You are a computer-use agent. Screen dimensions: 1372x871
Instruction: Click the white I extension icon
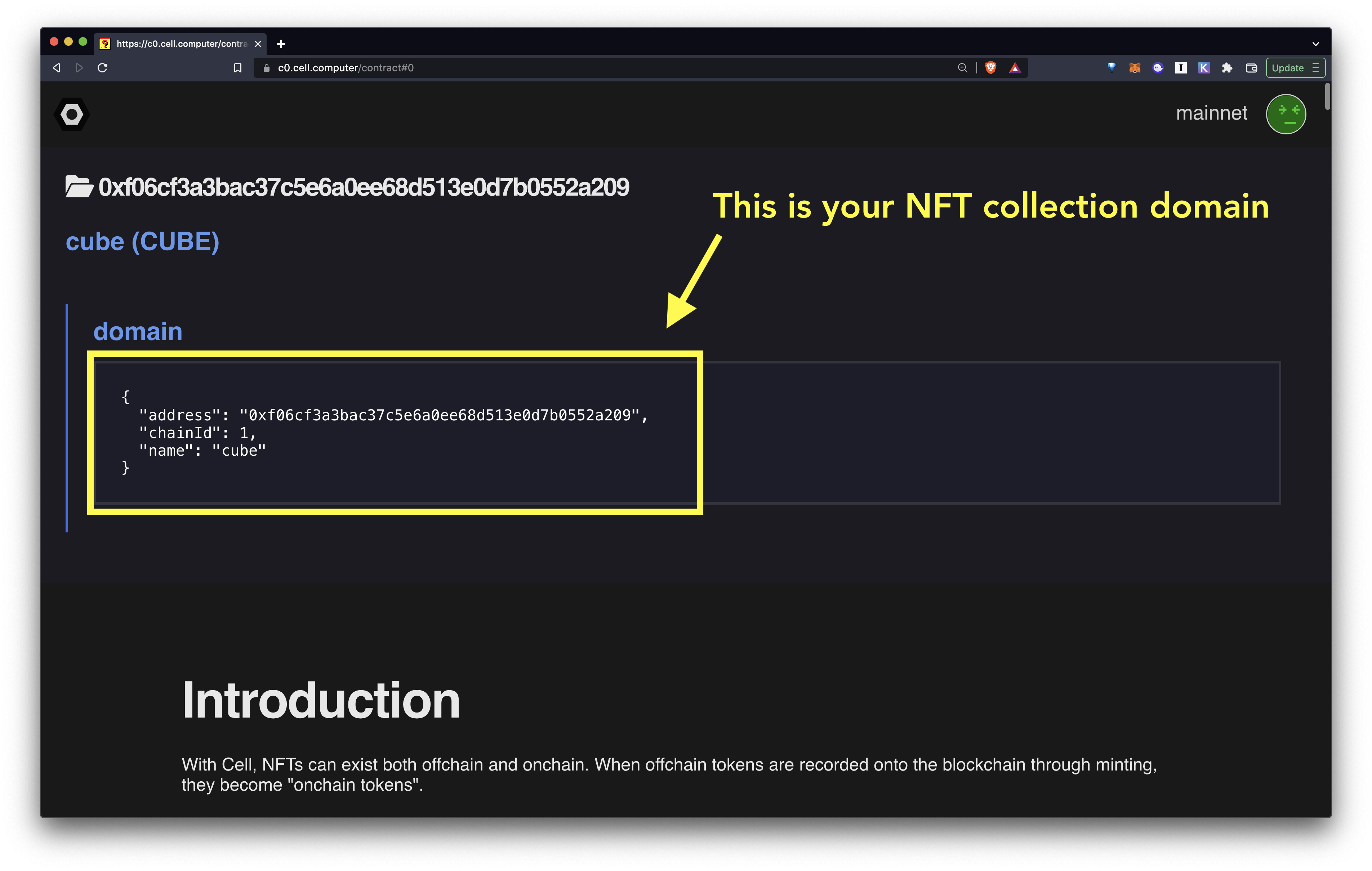point(1181,68)
